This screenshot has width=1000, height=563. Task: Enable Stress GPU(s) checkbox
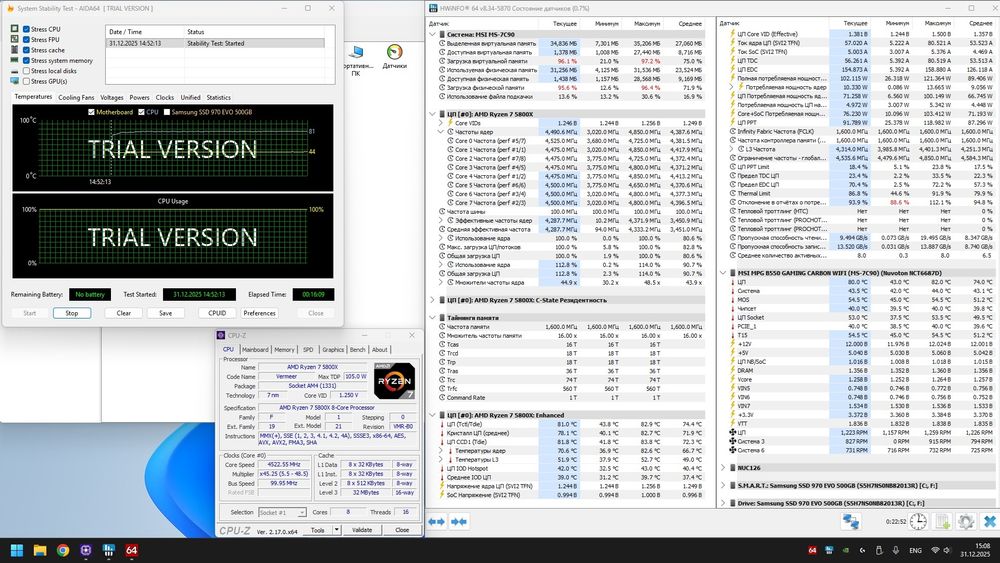(26, 81)
